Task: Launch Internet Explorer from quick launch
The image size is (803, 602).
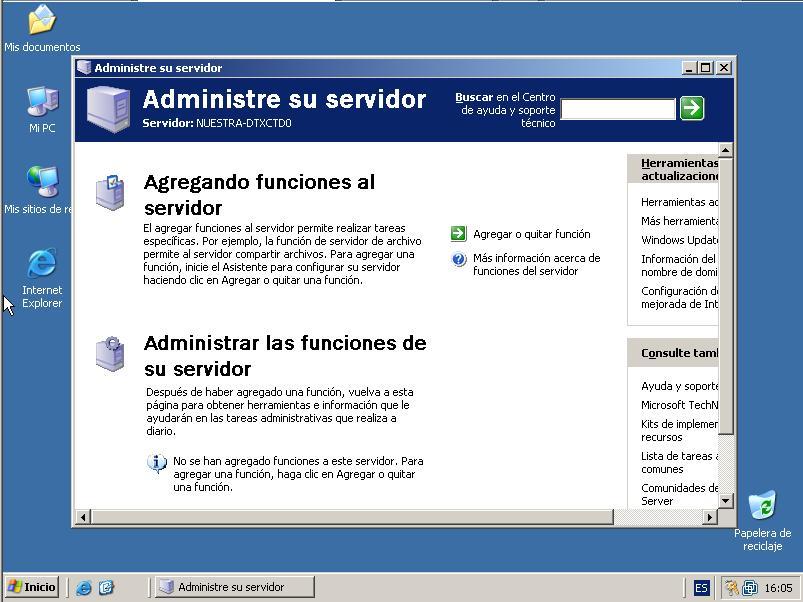Action: pos(83,587)
